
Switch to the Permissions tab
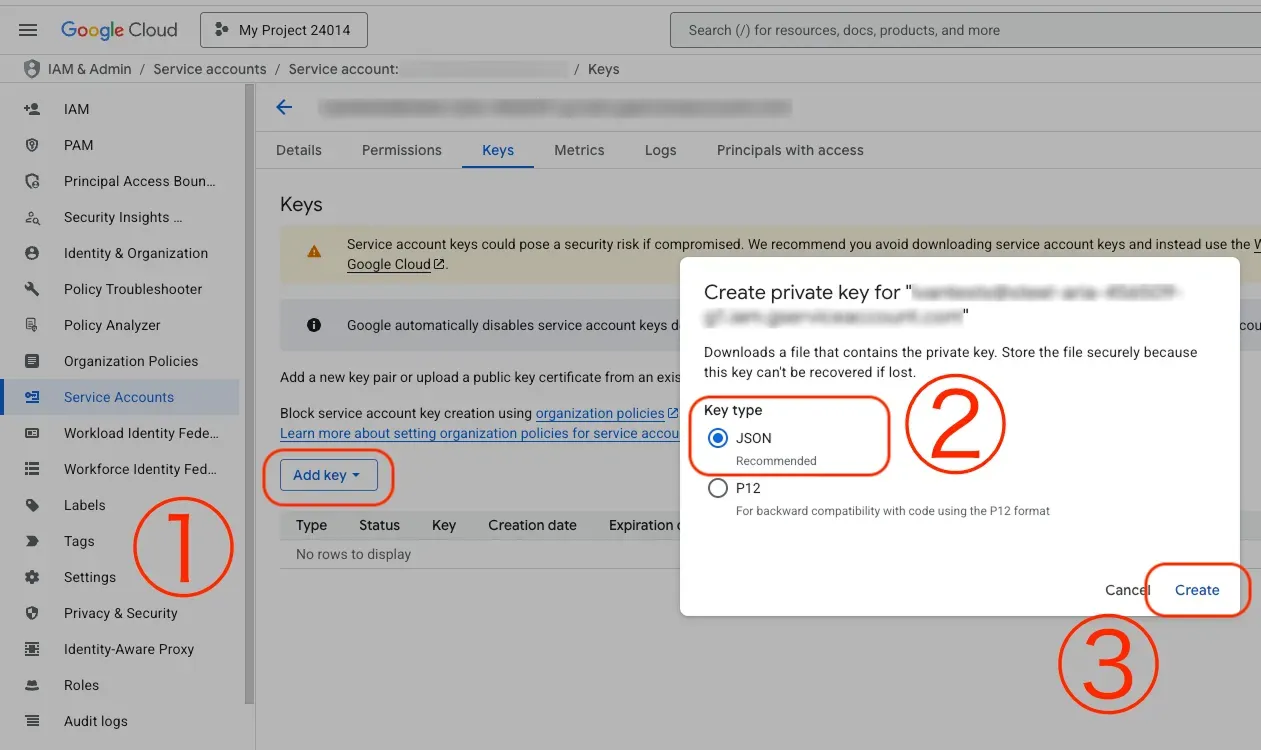[x=401, y=150]
